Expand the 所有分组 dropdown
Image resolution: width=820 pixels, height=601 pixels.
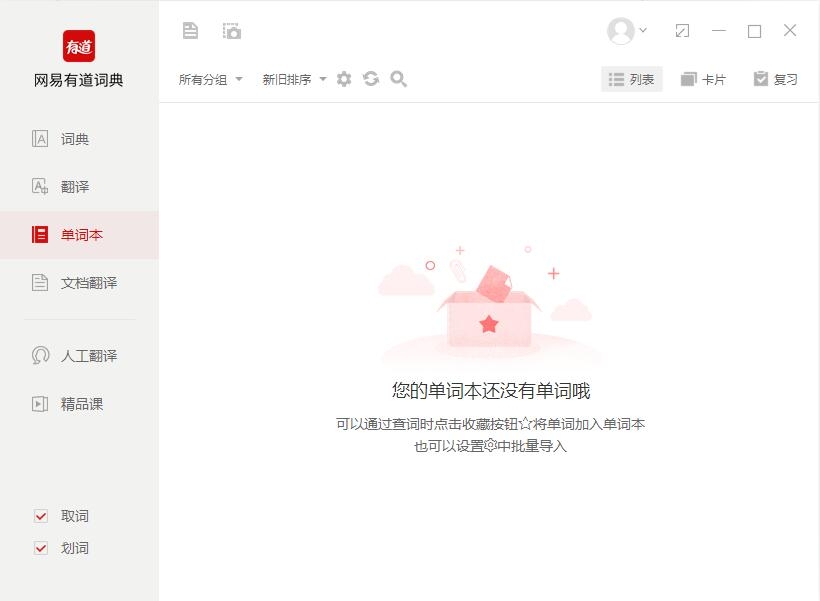(211, 80)
